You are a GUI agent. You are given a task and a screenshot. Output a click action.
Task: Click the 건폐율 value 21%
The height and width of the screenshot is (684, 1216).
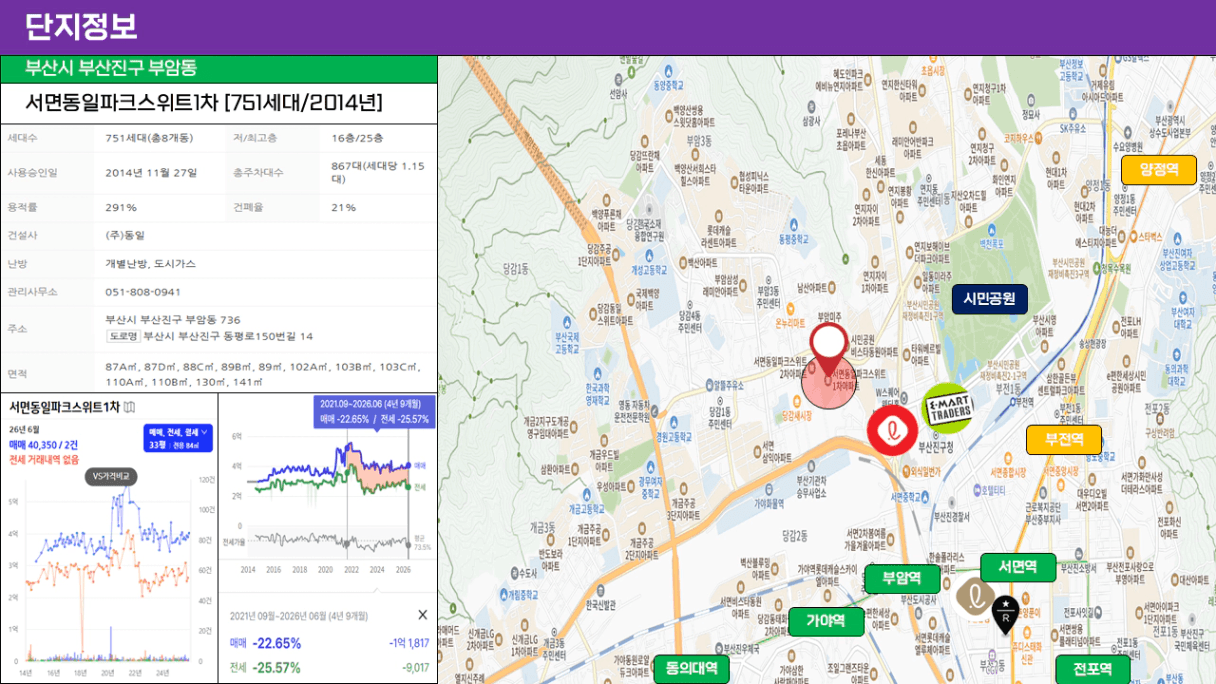pos(344,207)
